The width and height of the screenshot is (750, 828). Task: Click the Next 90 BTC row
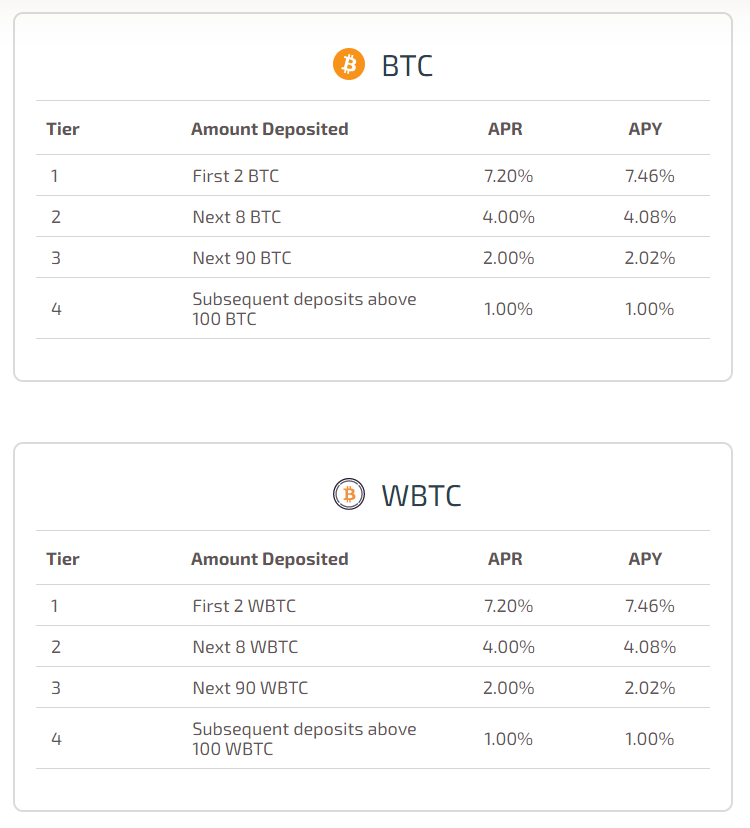pos(373,258)
